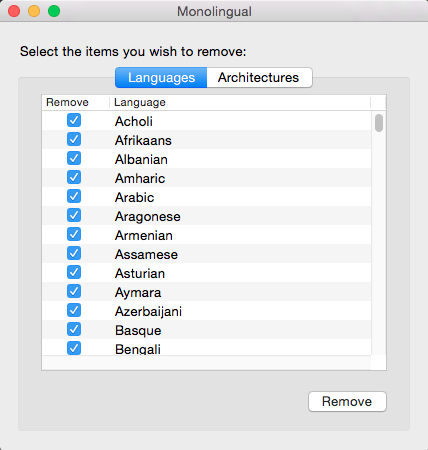
Task: Click the Remove button
Action: [347, 401]
